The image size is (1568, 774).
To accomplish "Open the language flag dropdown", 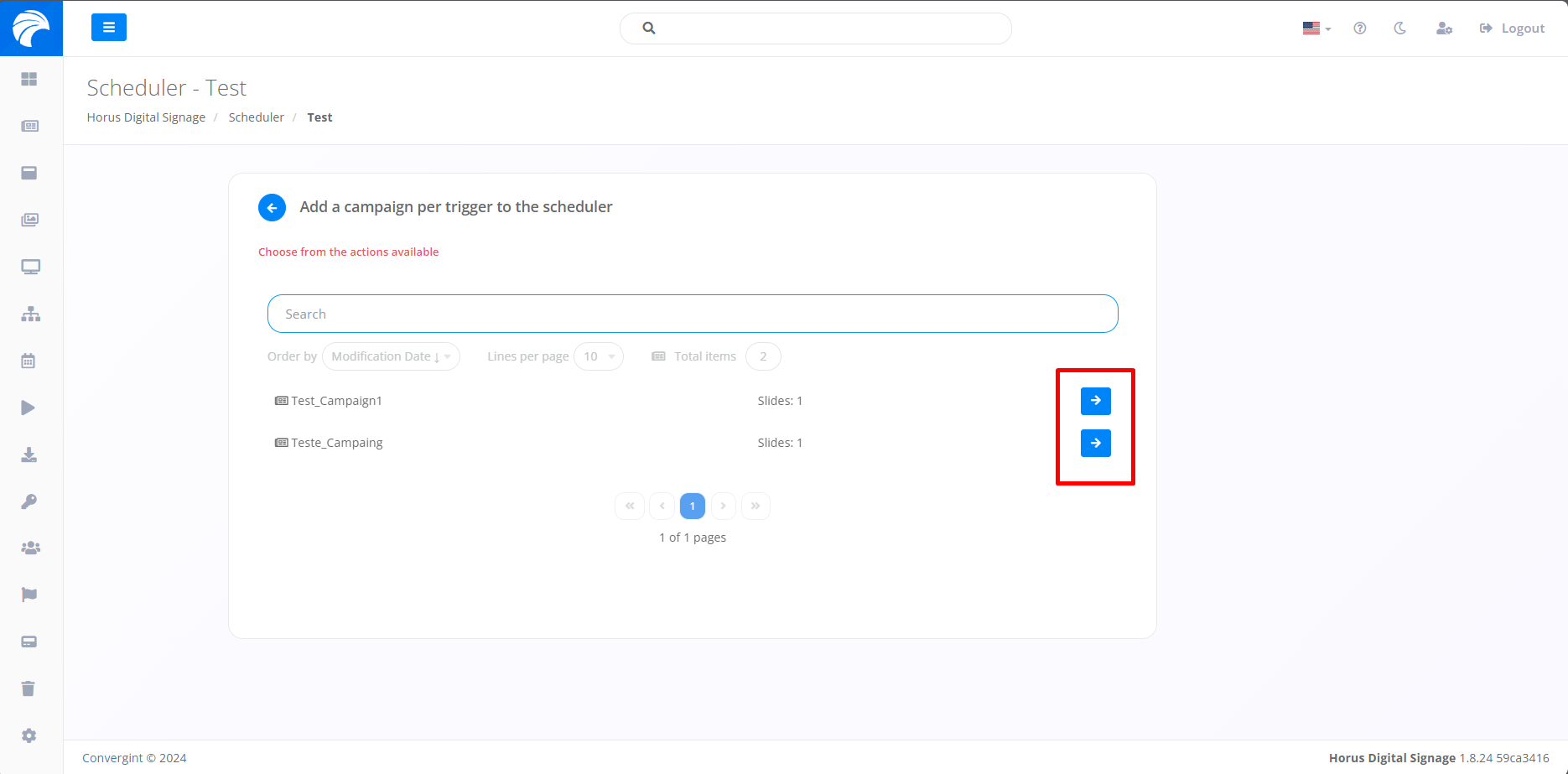I will (x=1316, y=29).
